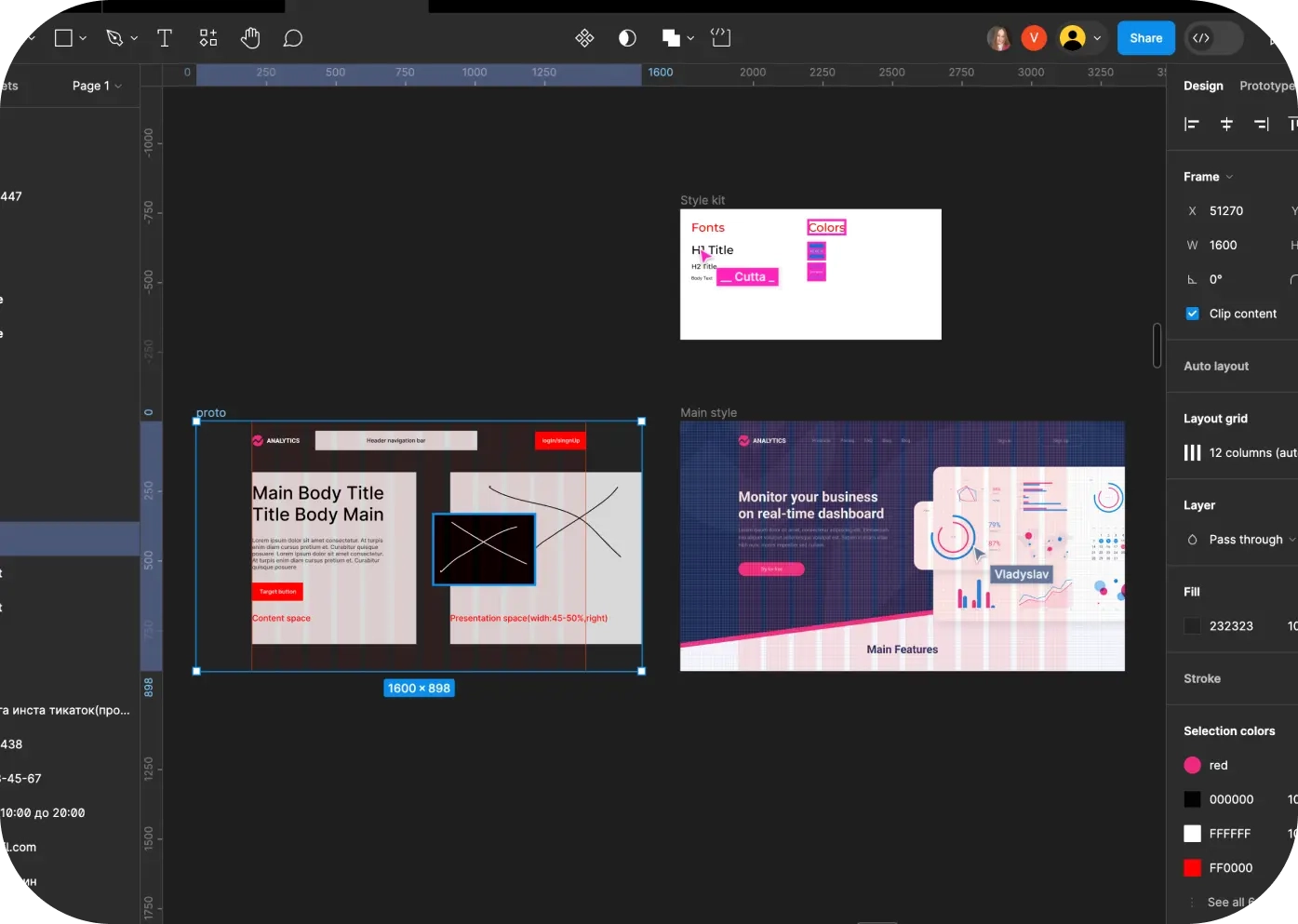Select the Frame tool
1298x924 pixels.
63,38
